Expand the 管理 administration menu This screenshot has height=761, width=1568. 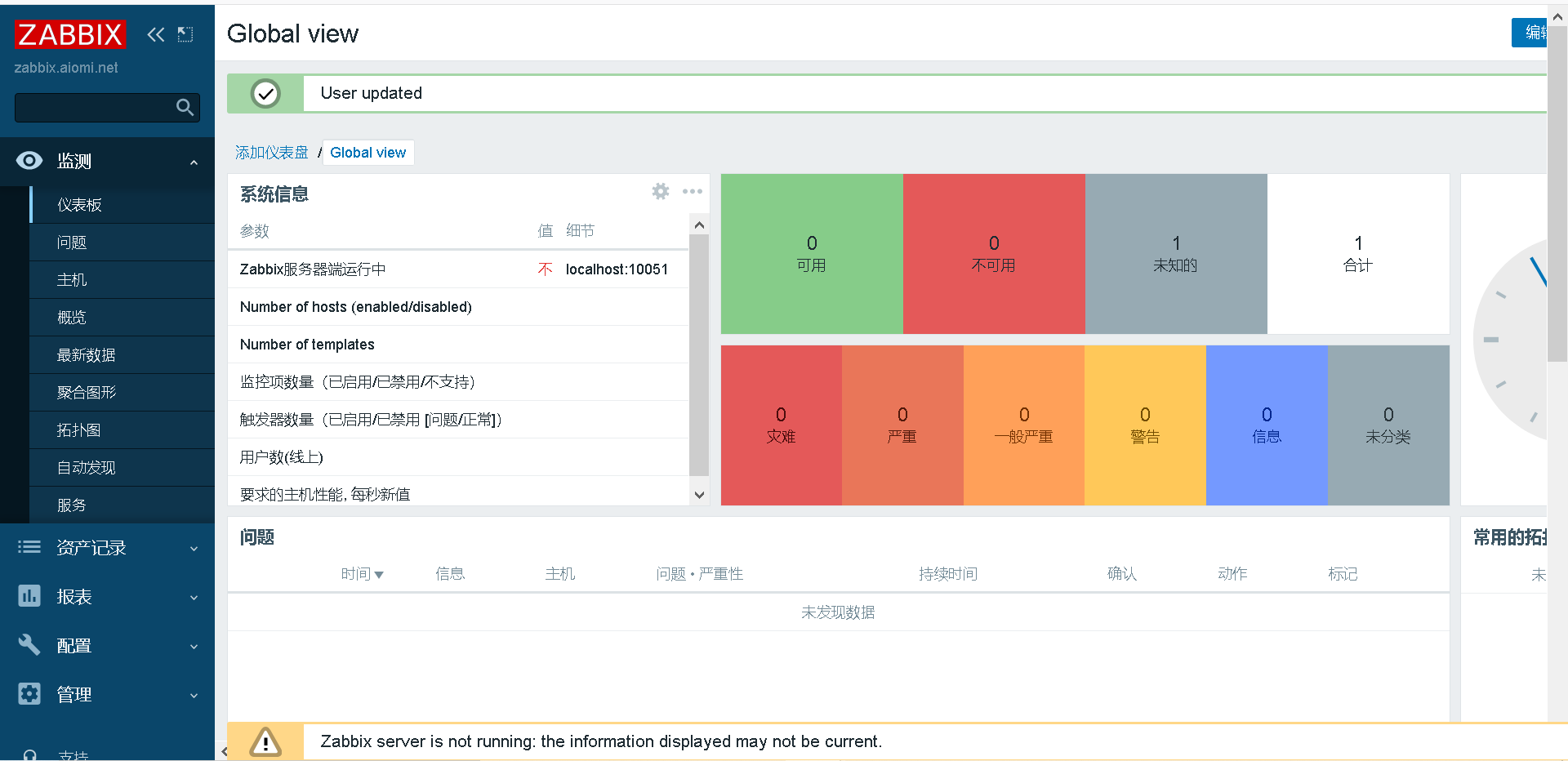(x=194, y=695)
